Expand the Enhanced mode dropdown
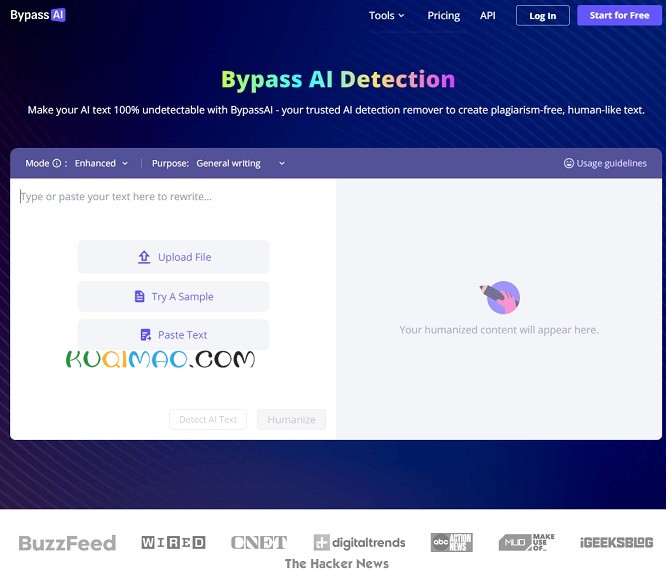Screen dimensions: 666x570 [x=101, y=164]
